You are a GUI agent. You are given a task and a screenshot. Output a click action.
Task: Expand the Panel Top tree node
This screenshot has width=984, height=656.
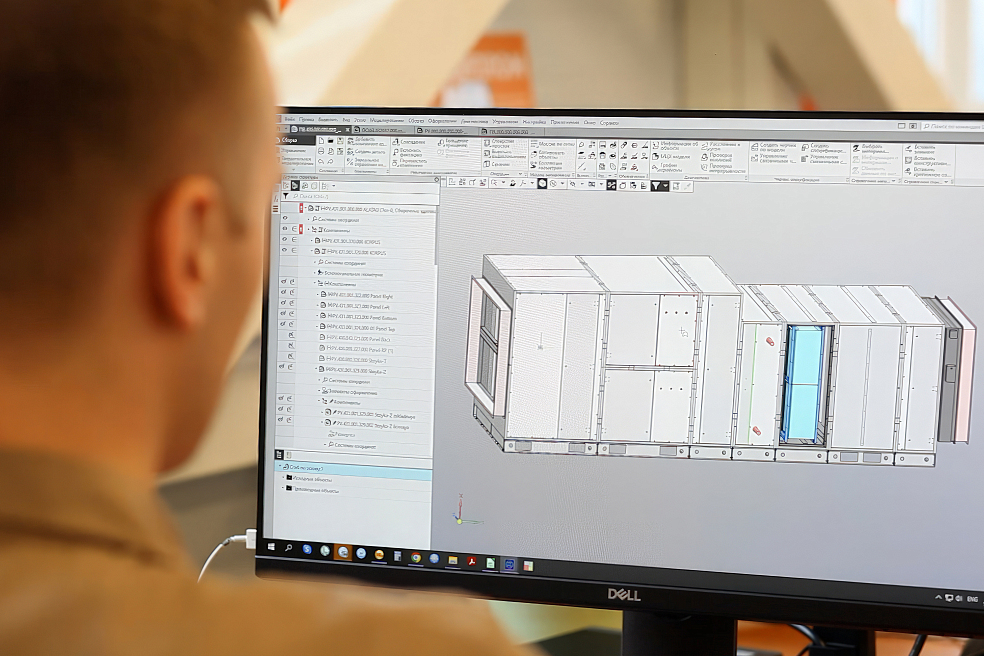click(318, 326)
